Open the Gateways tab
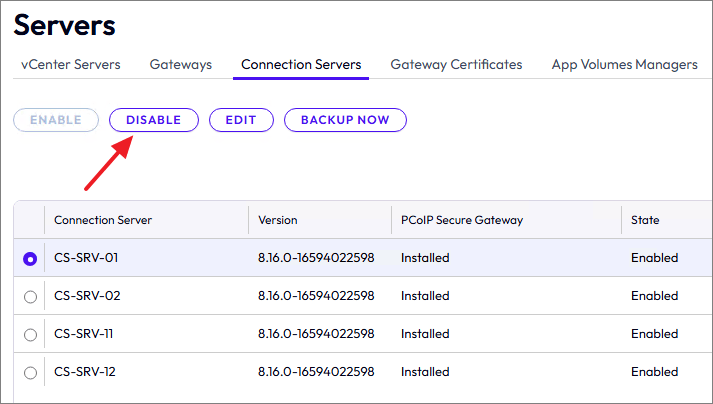The width and height of the screenshot is (713, 404). (x=181, y=64)
